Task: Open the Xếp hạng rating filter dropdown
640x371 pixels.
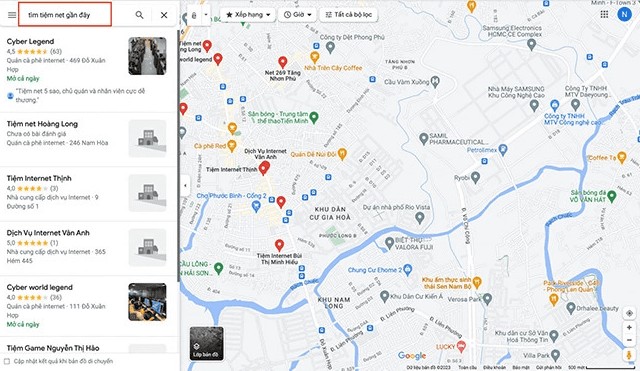Action: tap(248, 15)
